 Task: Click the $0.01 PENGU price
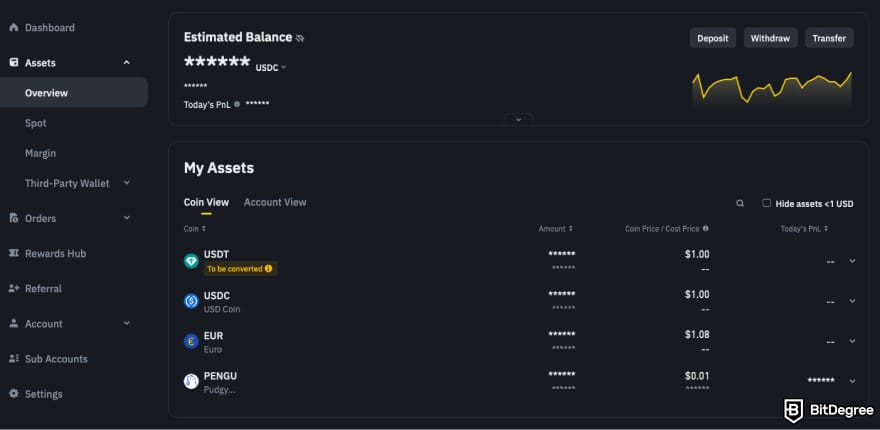pyautogui.click(x=697, y=376)
